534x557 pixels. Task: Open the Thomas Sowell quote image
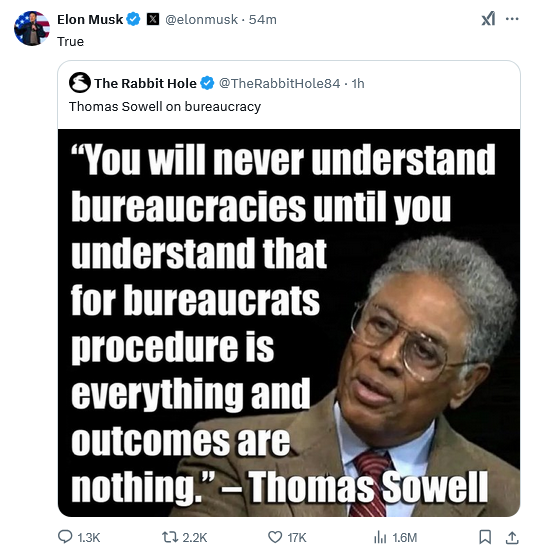289,323
